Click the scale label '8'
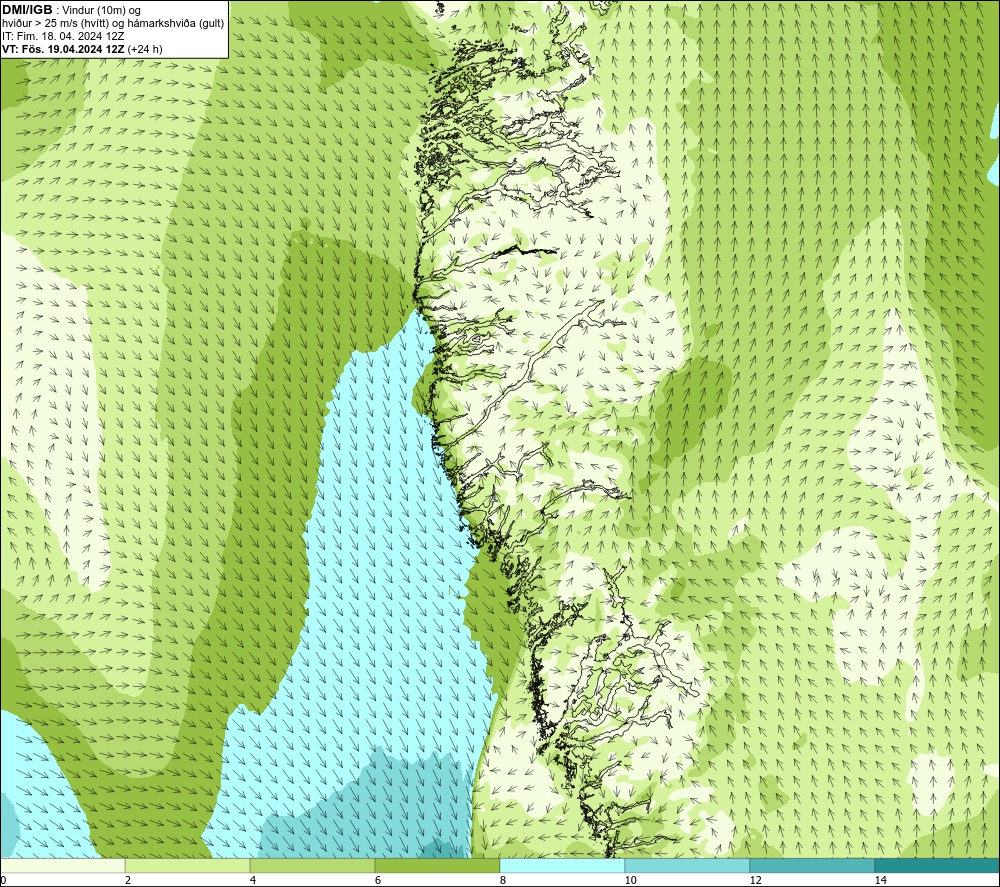Image resolution: width=1000 pixels, height=887 pixels. 503,880
